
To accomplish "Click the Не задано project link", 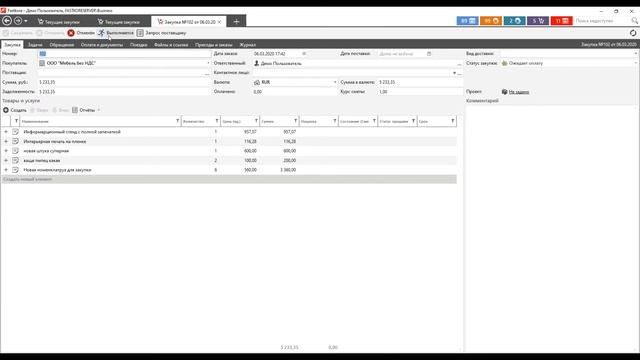I will coord(519,92).
